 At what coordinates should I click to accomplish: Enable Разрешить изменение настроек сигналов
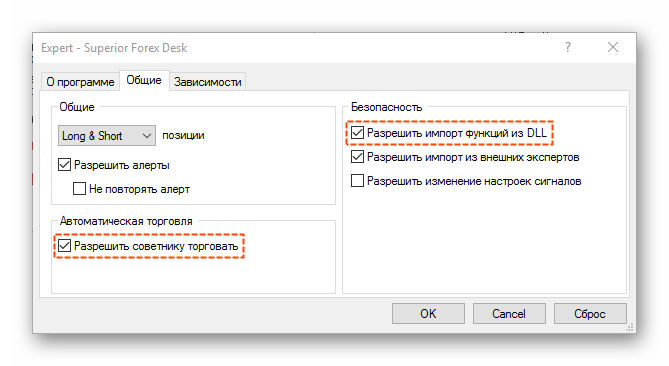coord(357,180)
